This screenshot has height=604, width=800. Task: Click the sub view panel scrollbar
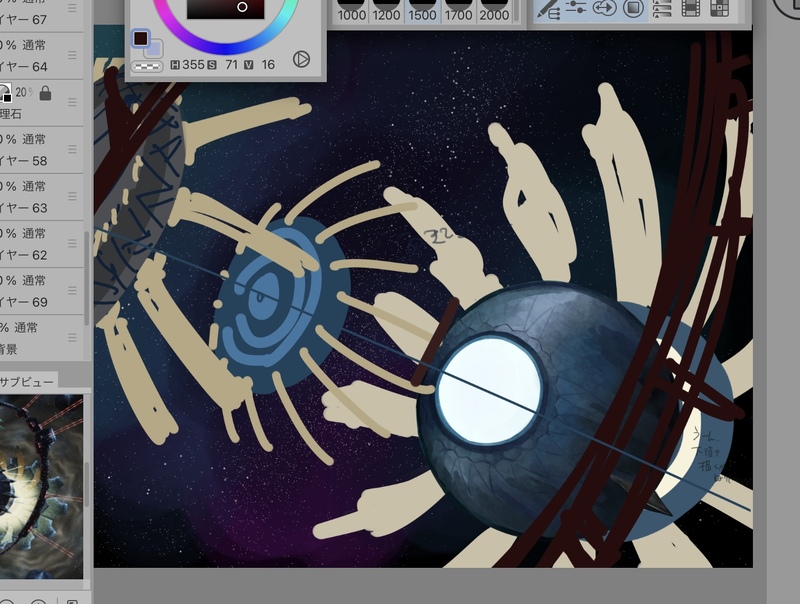tap(87, 485)
